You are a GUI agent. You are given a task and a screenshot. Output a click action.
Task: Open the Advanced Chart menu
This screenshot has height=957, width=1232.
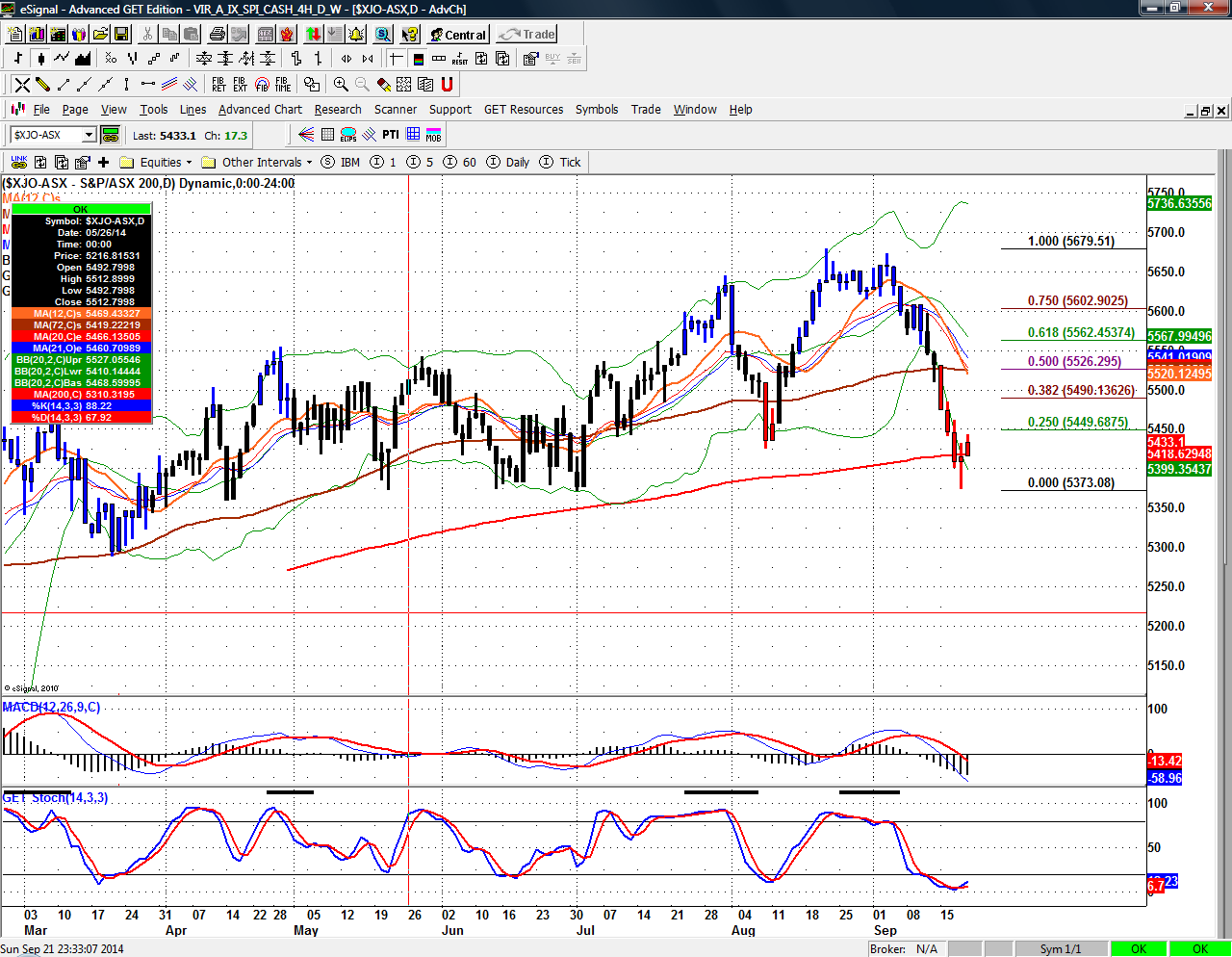click(x=260, y=110)
